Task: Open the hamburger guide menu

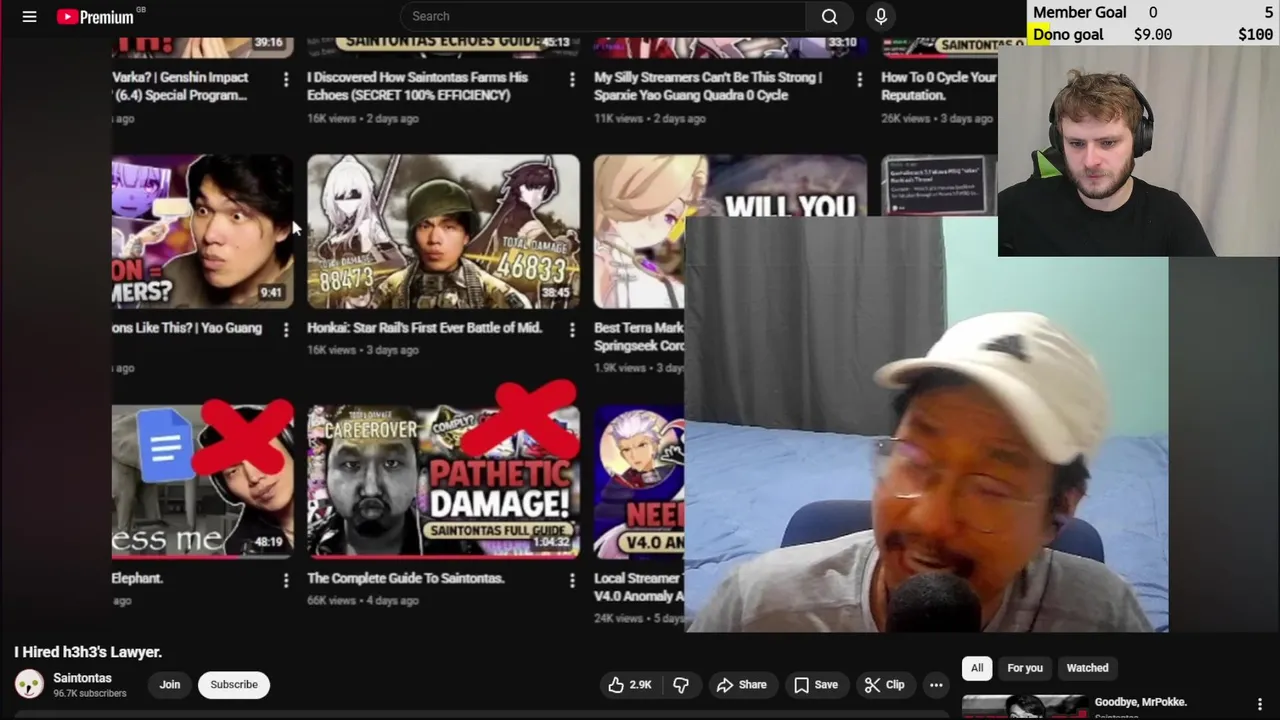Action: point(29,16)
